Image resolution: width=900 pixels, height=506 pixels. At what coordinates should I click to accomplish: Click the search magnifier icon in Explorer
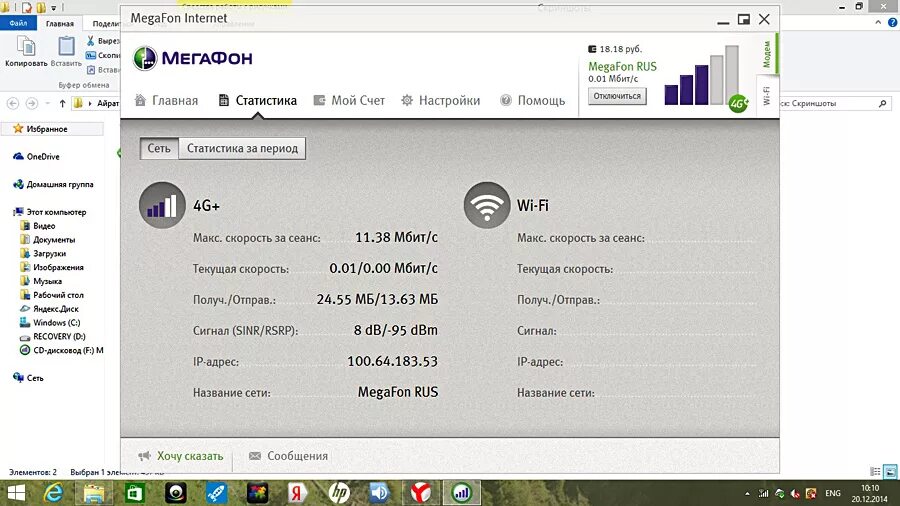coord(883,103)
